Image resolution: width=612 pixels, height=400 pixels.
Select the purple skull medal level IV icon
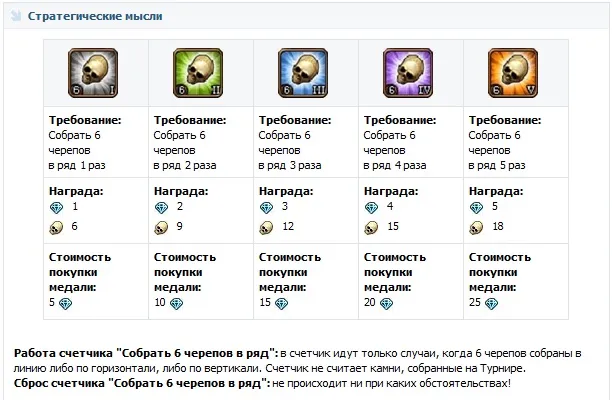tap(408, 72)
